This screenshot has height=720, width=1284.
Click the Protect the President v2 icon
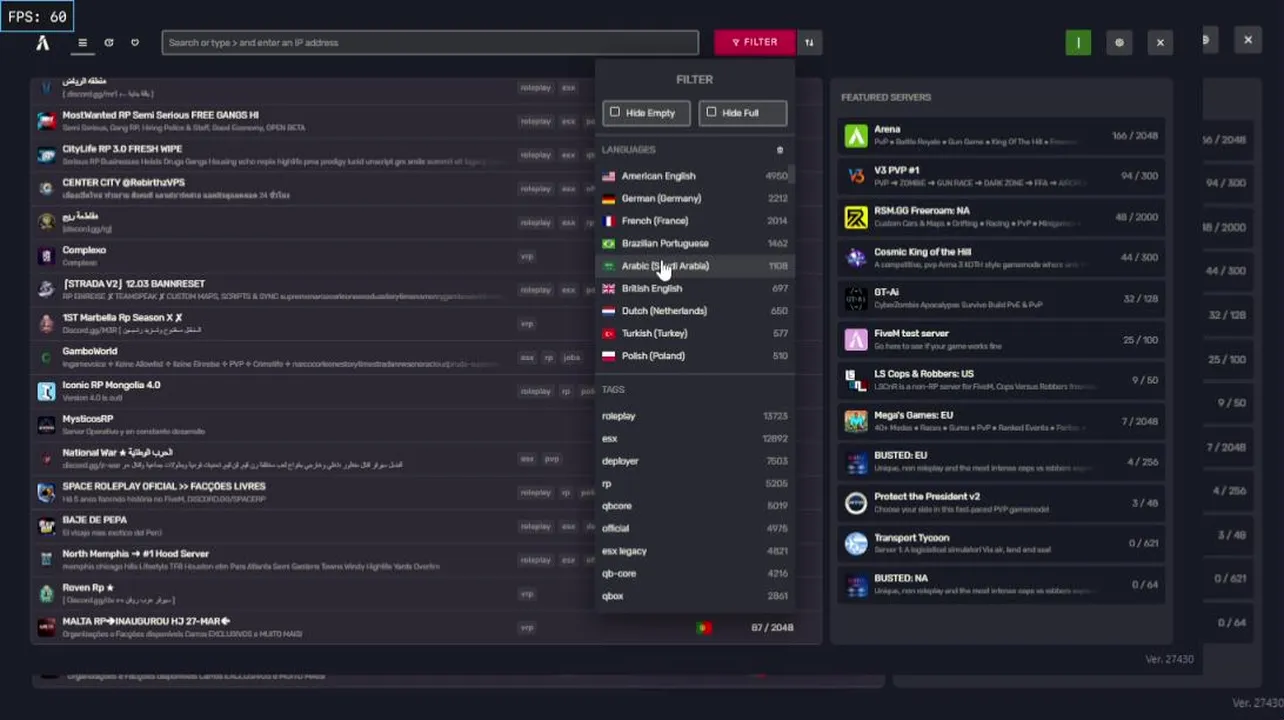pos(856,503)
